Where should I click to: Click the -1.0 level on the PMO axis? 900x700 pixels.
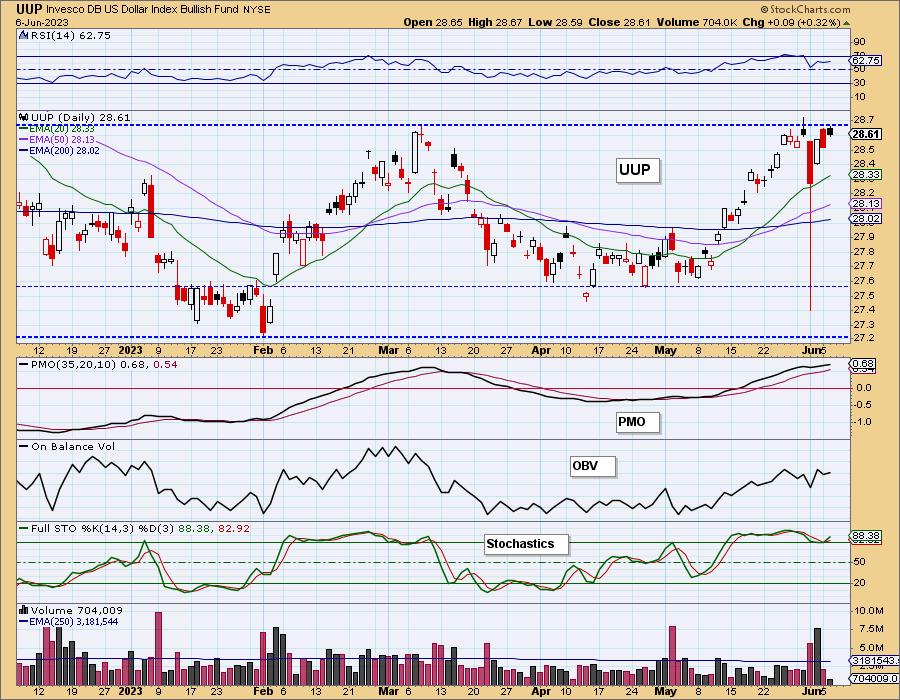[863, 422]
